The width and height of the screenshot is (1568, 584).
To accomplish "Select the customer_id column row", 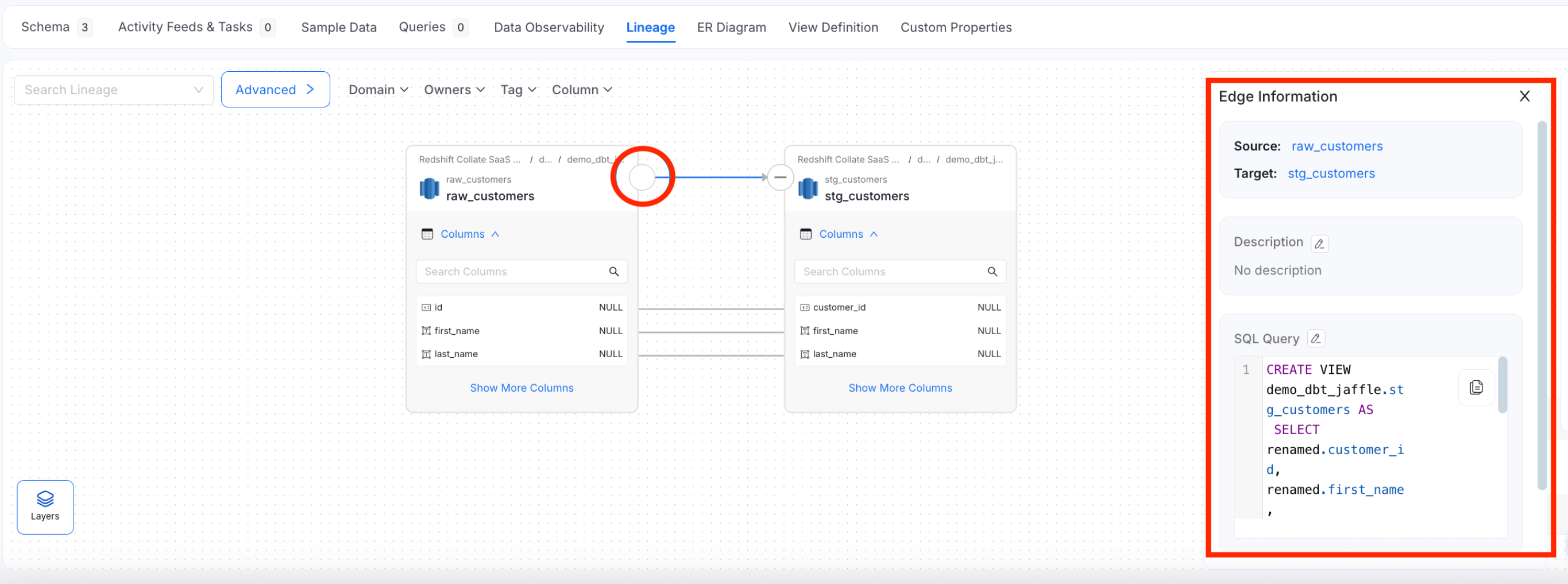I will pyautogui.click(x=899, y=308).
